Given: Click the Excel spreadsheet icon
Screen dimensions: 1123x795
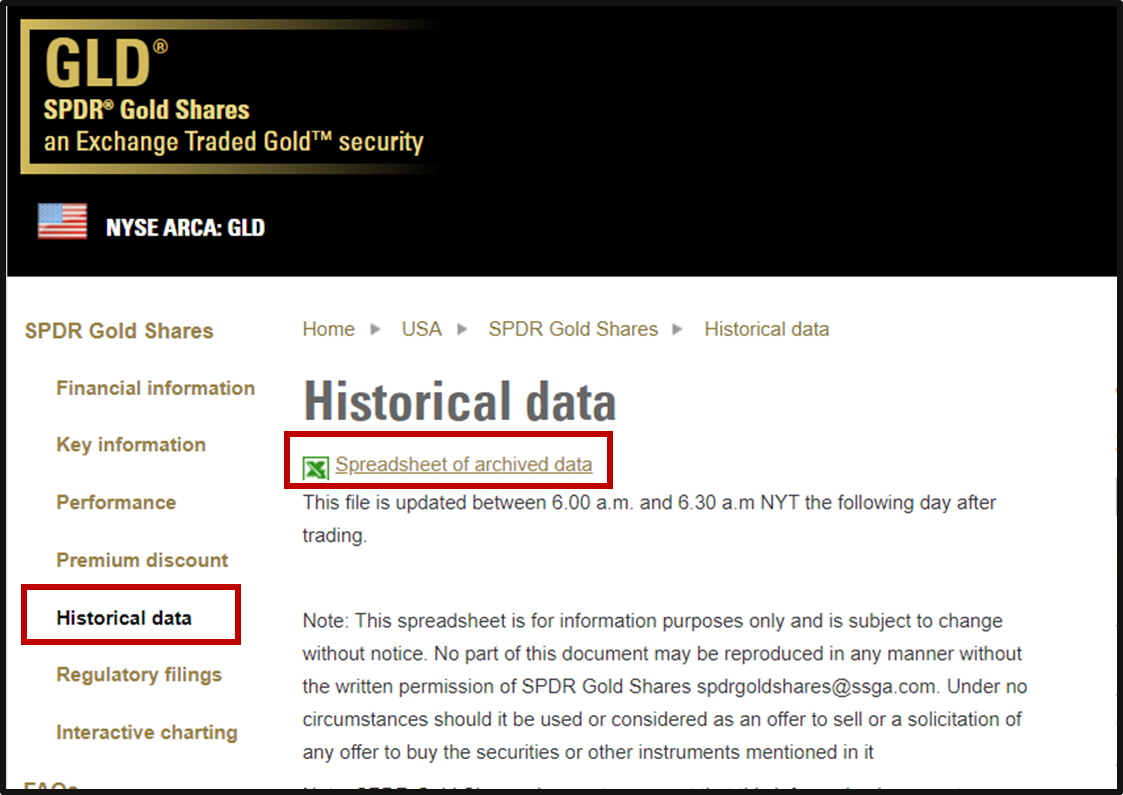Looking at the screenshot, I should (x=315, y=468).
